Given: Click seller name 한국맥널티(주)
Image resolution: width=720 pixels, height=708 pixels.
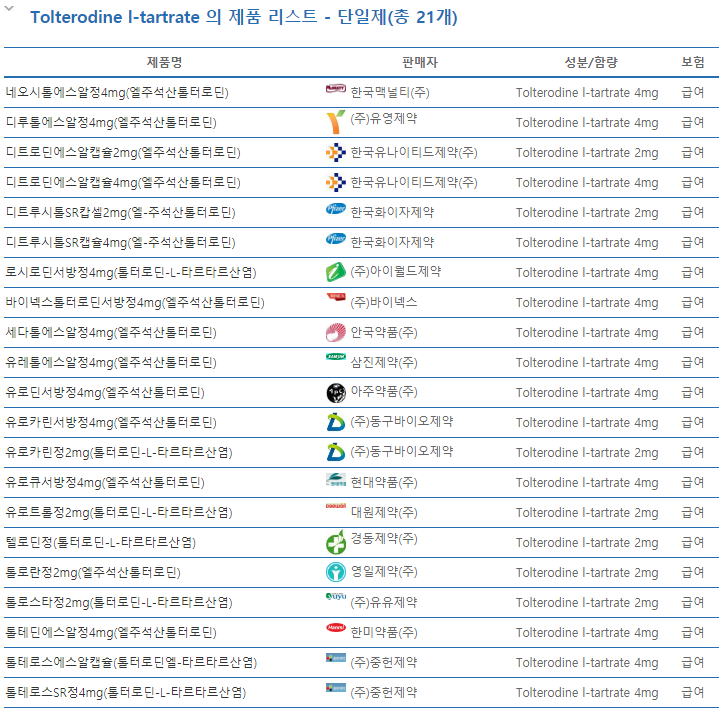Looking at the screenshot, I should point(390,93).
